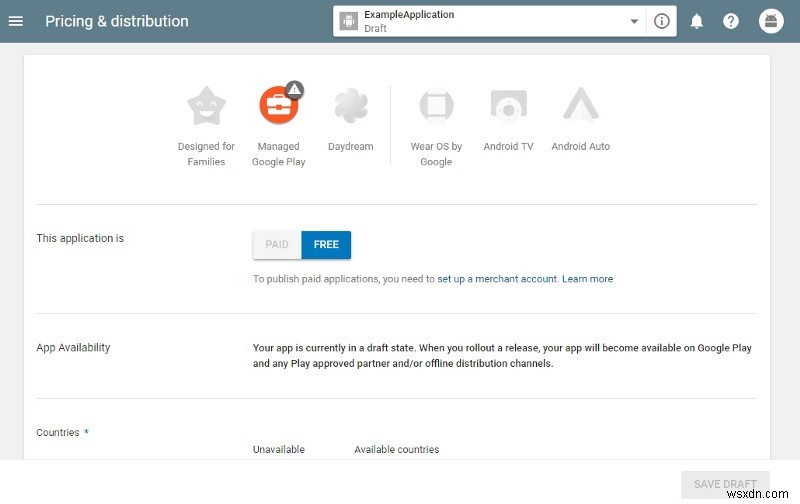The width and height of the screenshot is (800, 504).
Task: Set application pricing to FREE
Action: (326, 244)
